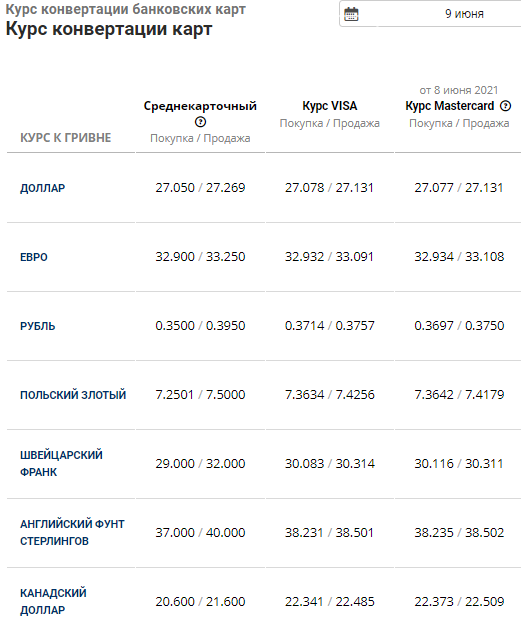The image size is (521, 625).
Task: Click the calendar icon in date picker
Action: 351,14
